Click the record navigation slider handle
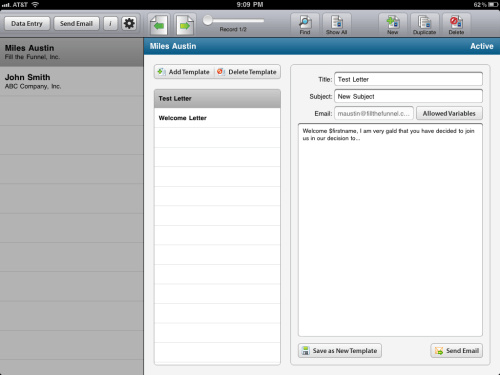500x375 pixels. [208, 20]
